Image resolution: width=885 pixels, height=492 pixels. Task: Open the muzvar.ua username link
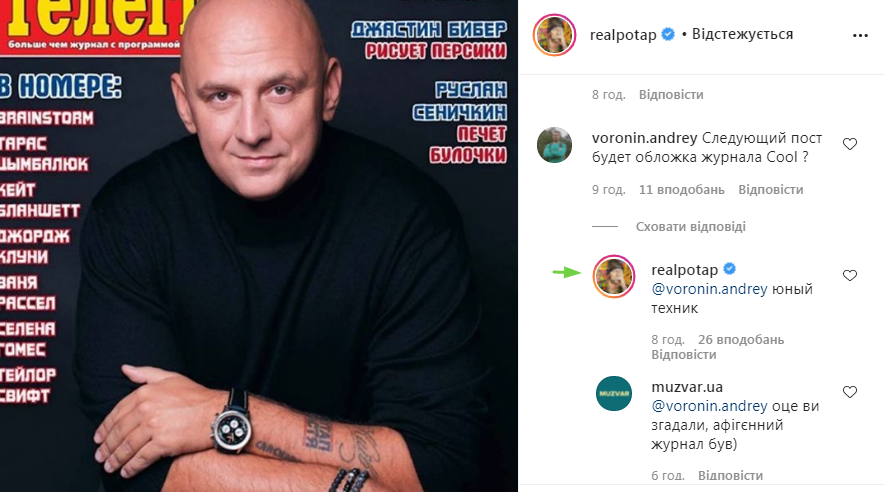point(687,387)
